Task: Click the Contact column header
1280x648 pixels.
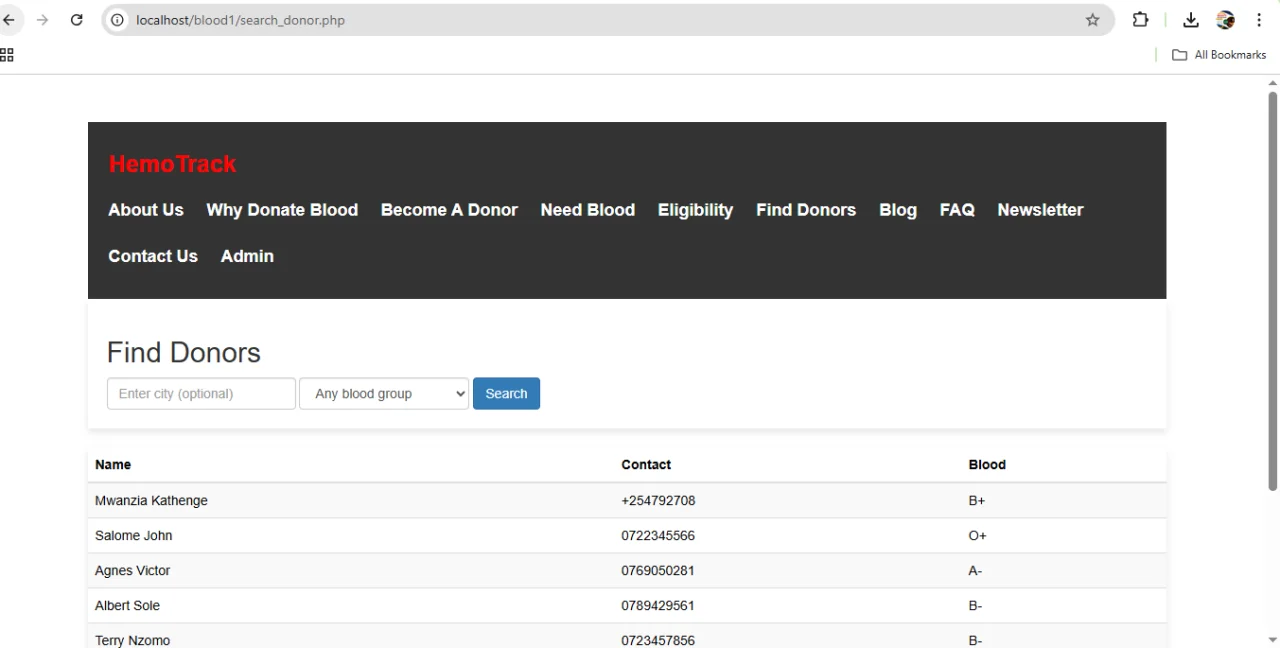Action: click(646, 464)
